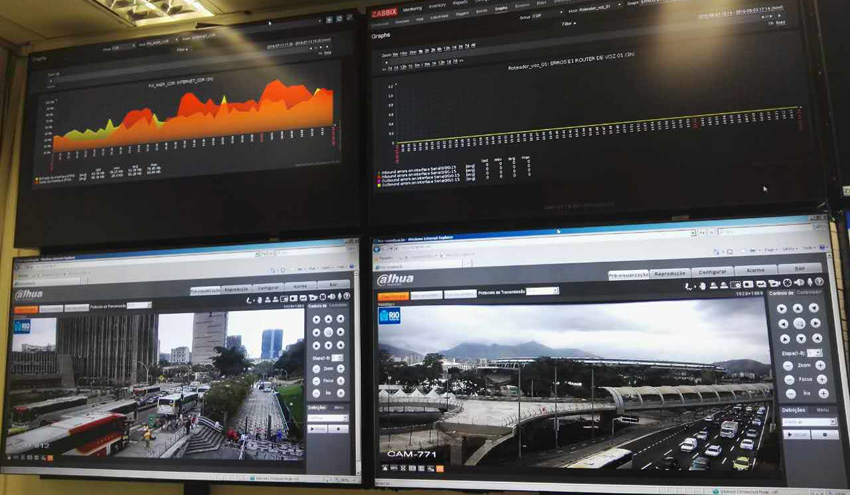Open Protocolo de Transmissão dropdown, left camera
The height and width of the screenshot is (500, 850).
(x=139, y=306)
